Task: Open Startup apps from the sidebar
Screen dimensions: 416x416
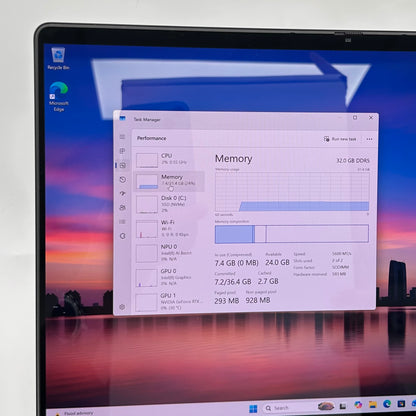Action: pyautogui.click(x=123, y=193)
